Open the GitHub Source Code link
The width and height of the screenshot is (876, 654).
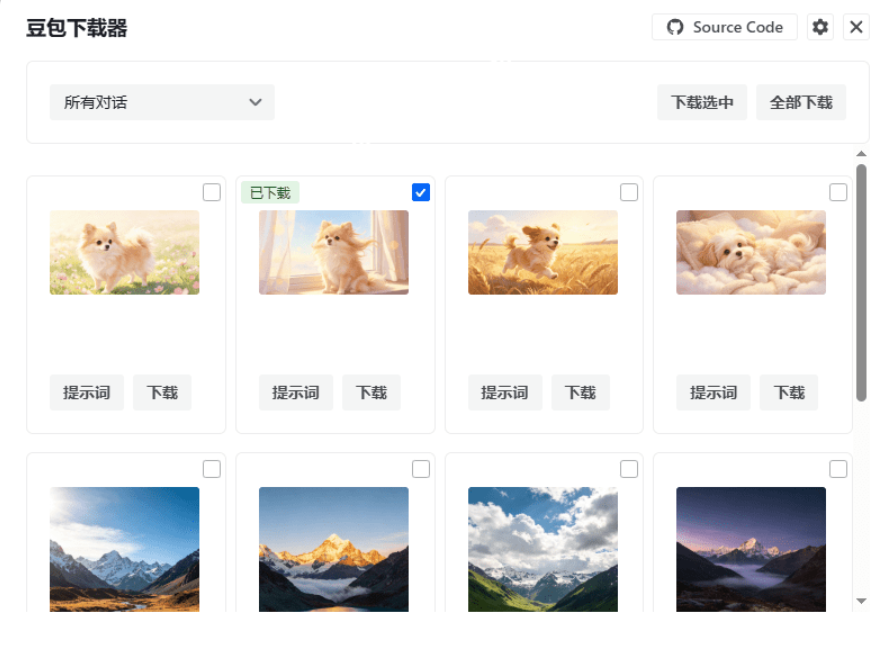pyautogui.click(x=724, y=27)
